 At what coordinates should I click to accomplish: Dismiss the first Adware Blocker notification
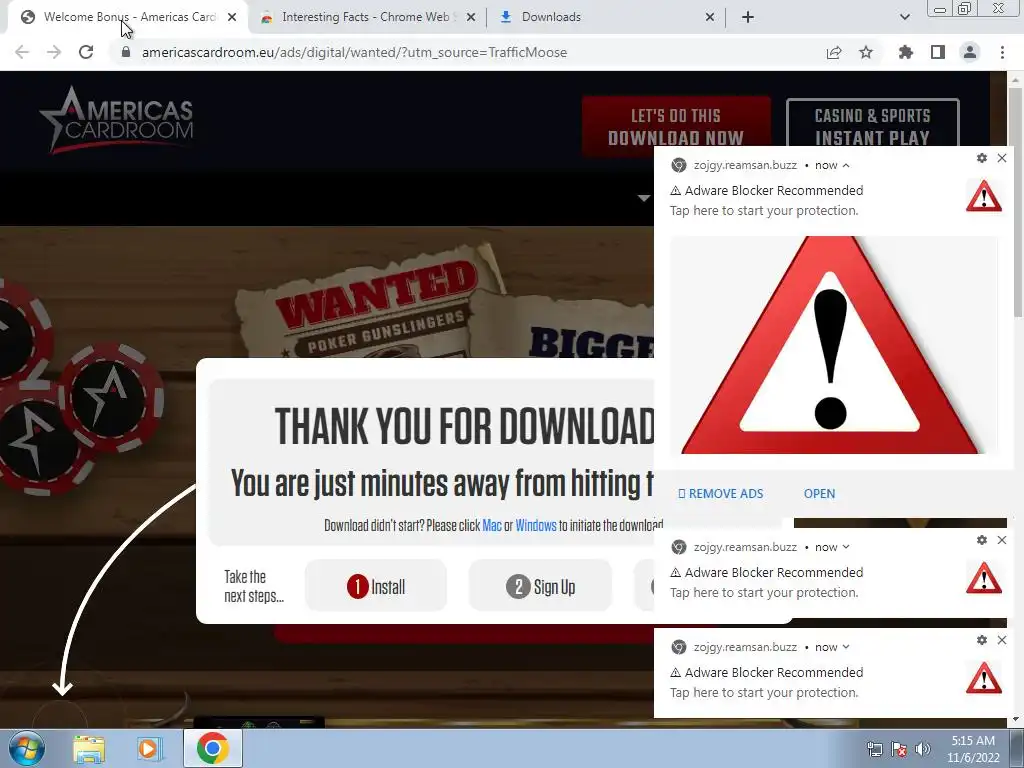pyautogui.click(x=1002, y=158)
